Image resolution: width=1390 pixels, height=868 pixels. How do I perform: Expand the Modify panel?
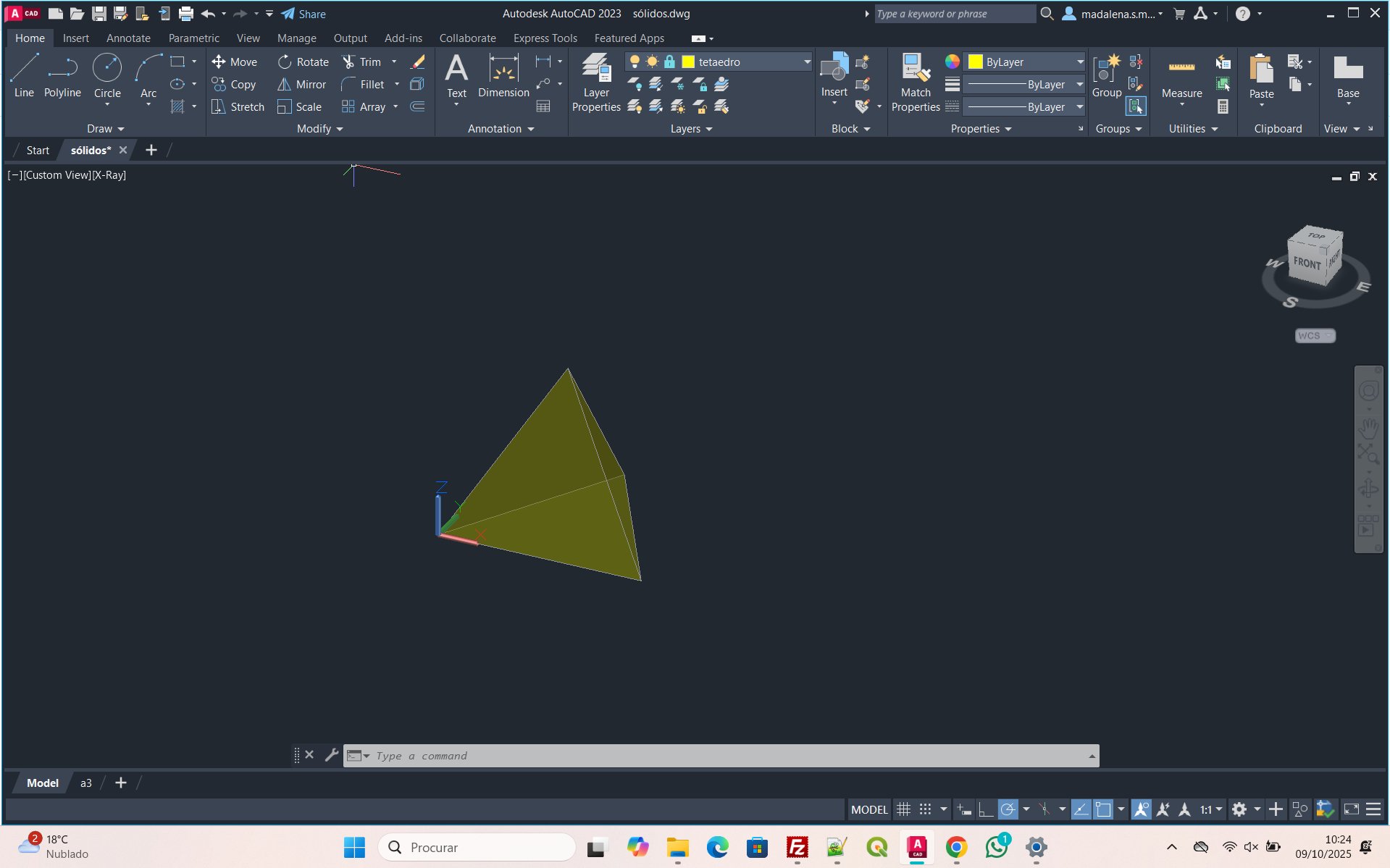(319, 129)
